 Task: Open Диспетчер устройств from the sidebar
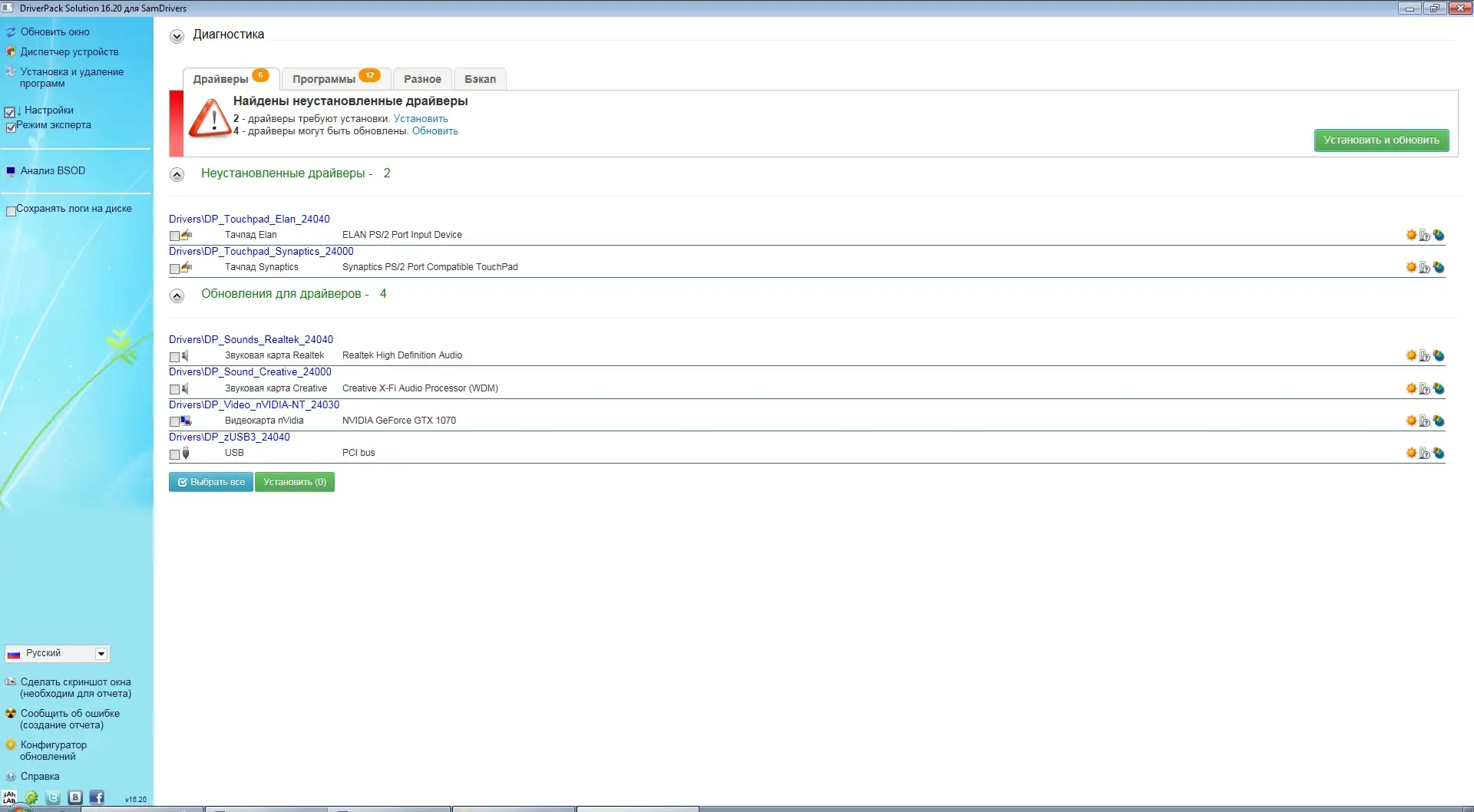coord(70,52)
